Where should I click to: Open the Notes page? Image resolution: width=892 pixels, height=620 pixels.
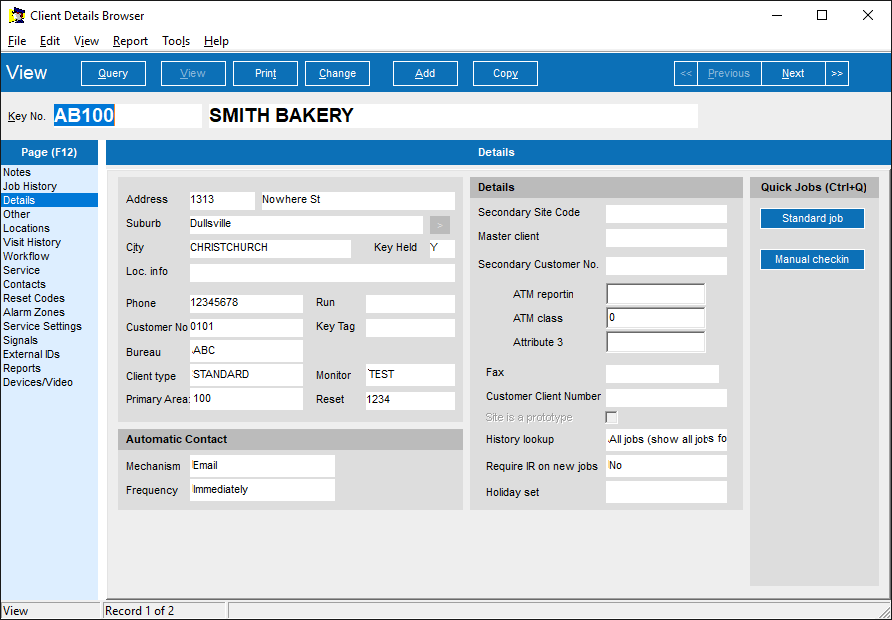click(x=49, y=172)
